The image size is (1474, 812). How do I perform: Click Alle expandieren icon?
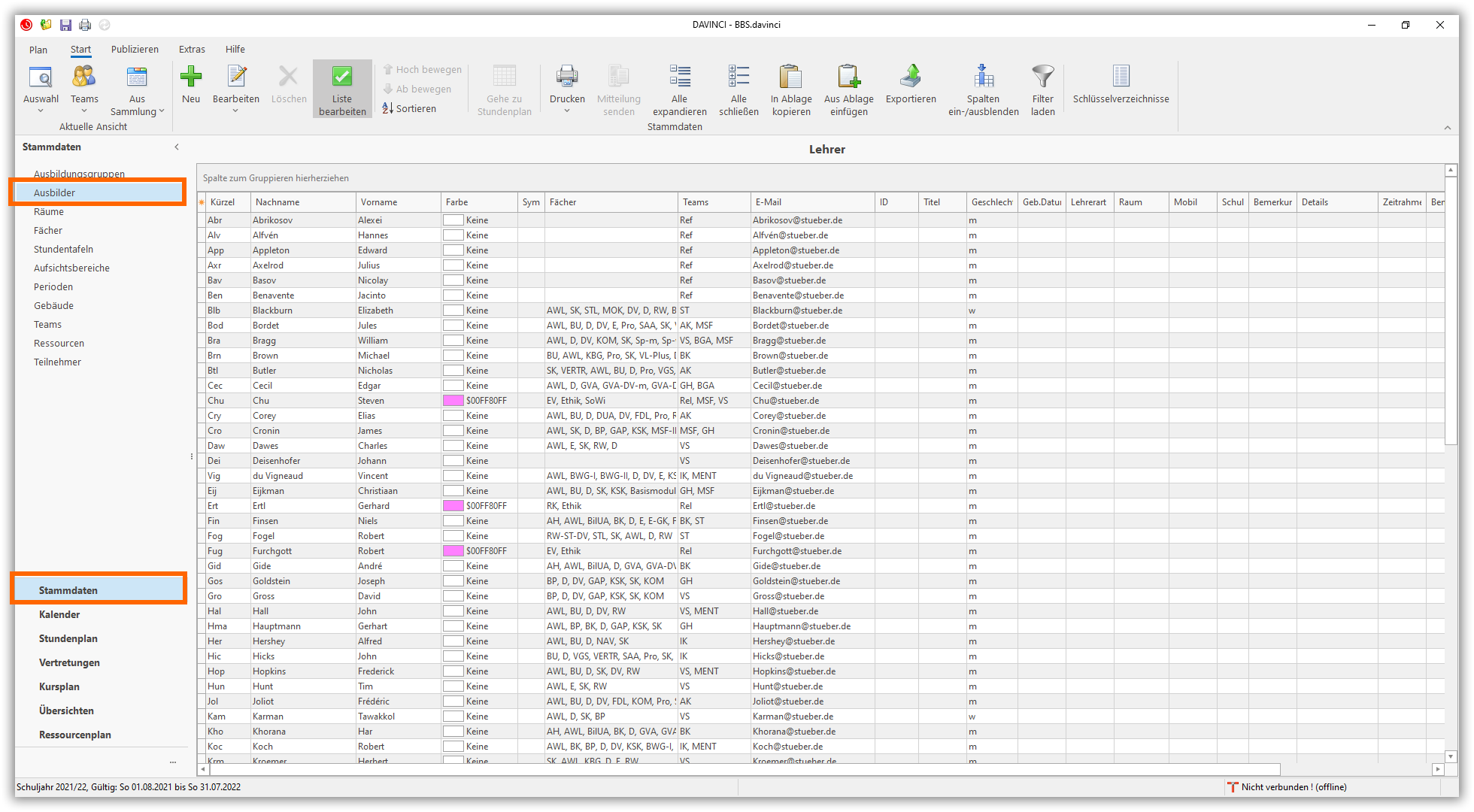coord(679,77)
